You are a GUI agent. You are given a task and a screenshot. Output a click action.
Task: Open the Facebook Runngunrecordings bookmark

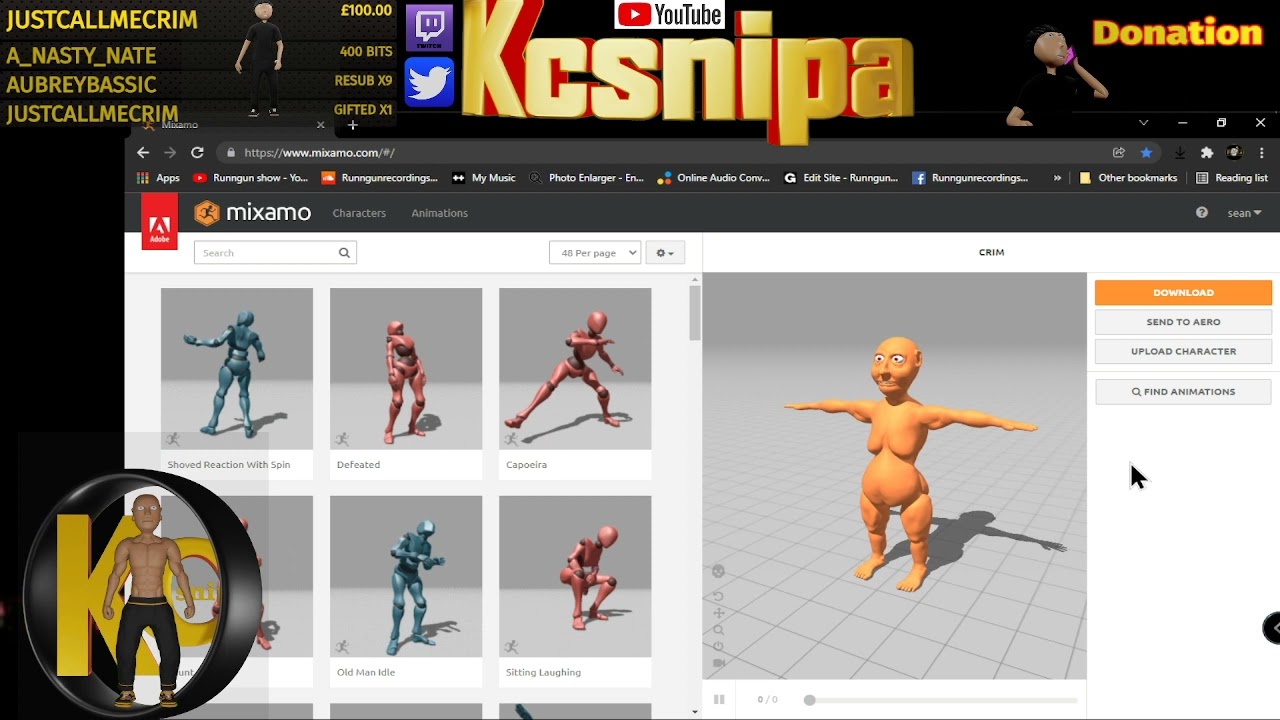coord(970,178)
